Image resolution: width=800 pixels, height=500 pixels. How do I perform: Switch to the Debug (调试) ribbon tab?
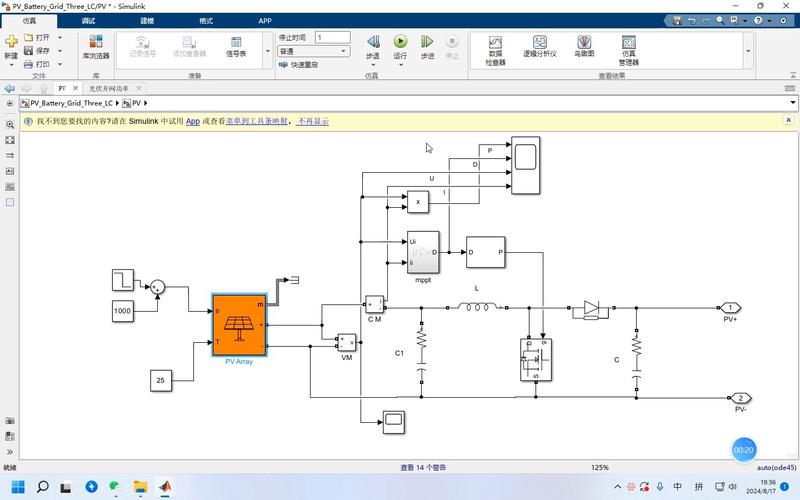89,20
